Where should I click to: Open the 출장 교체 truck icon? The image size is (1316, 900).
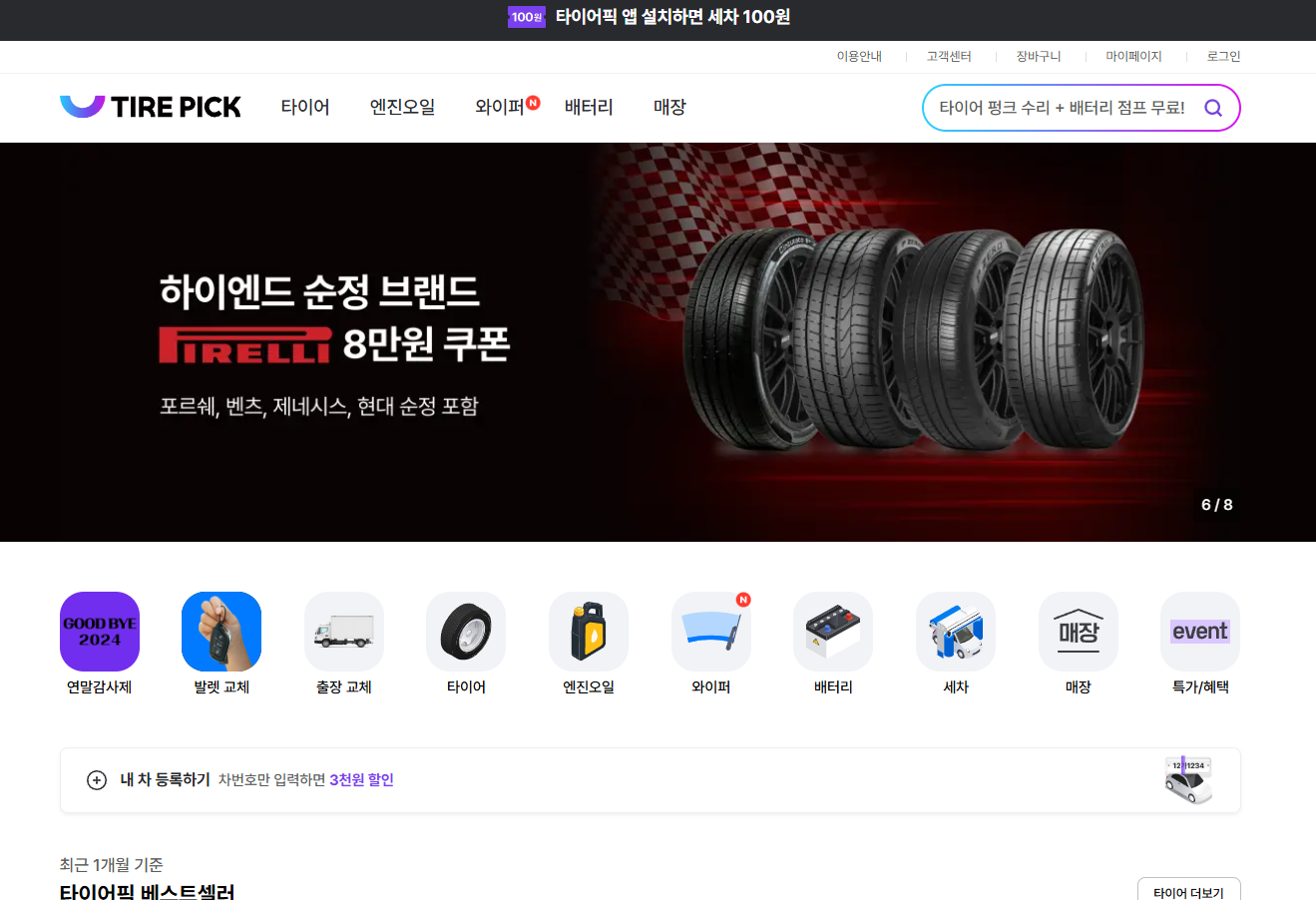tap(344, 632)
